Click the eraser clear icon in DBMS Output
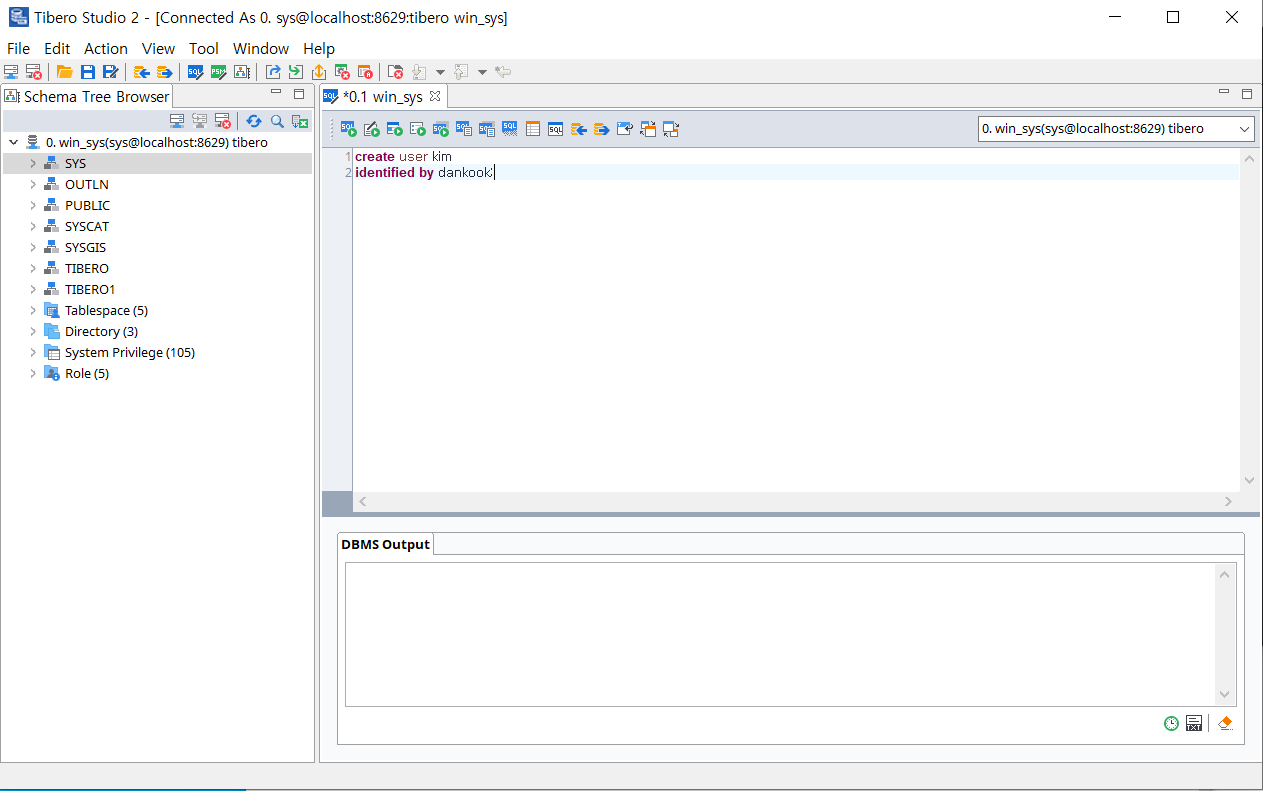 coord(1225,723)
